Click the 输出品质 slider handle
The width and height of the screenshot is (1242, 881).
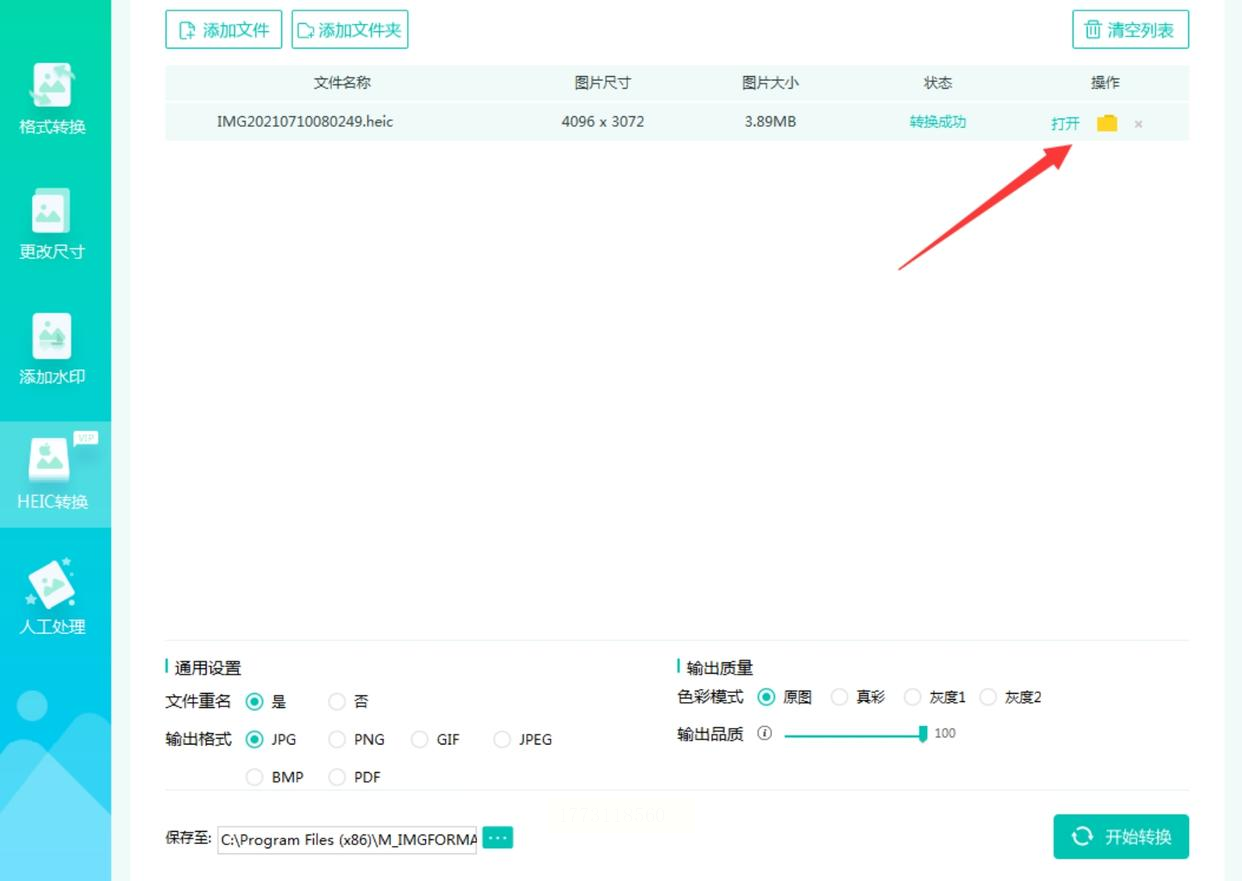pos(923,734)
